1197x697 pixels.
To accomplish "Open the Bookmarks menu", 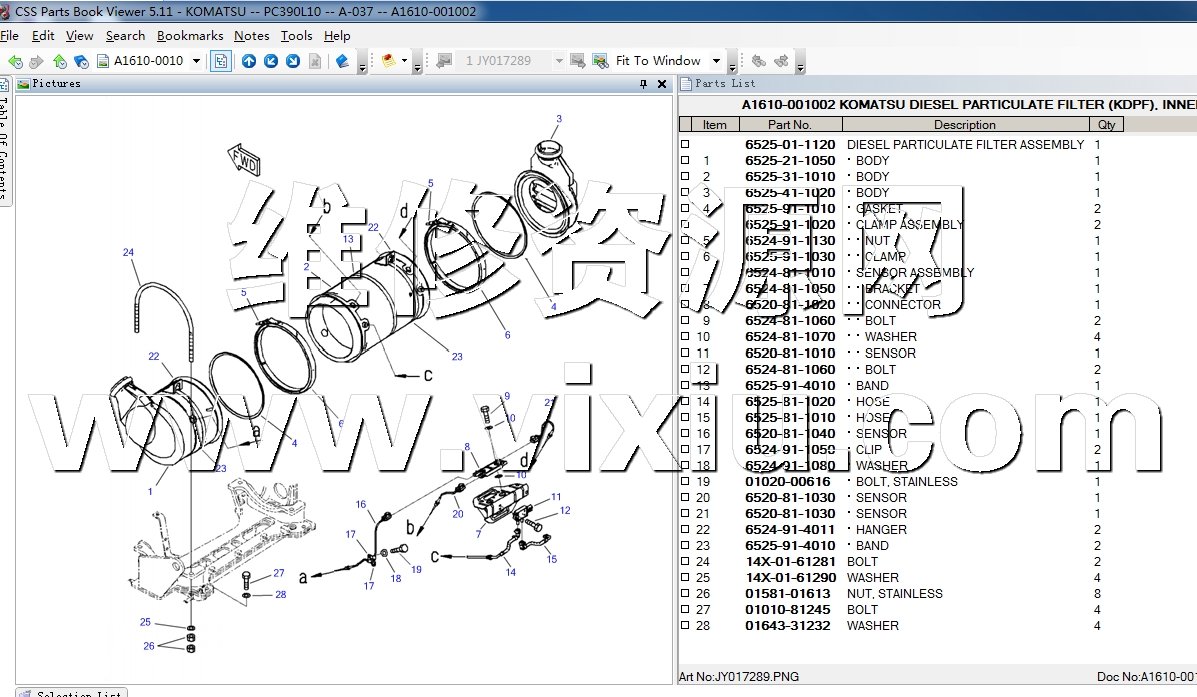I will pyautogui.click(x=190, y=36).
